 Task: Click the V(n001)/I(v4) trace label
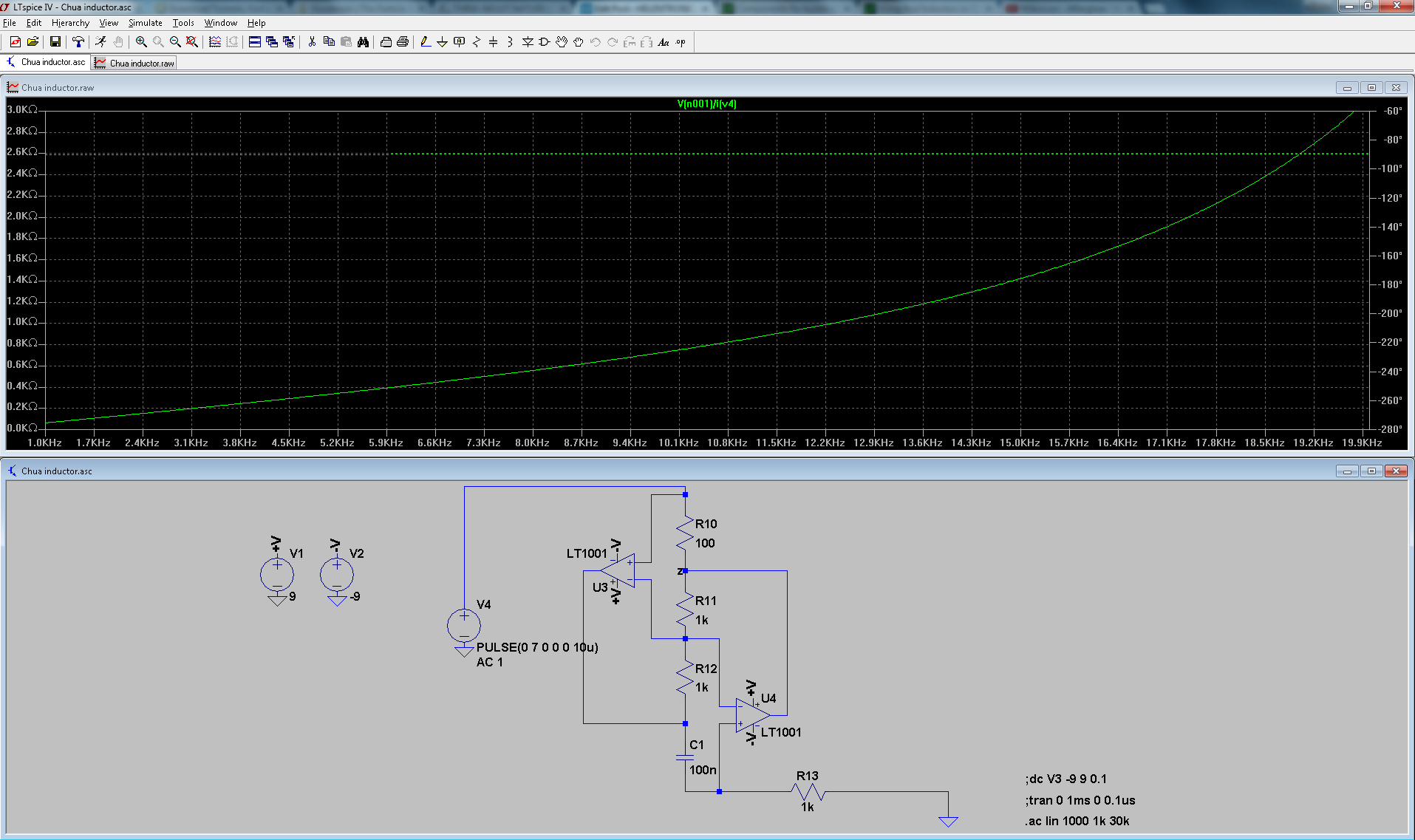tap(706, 104)
